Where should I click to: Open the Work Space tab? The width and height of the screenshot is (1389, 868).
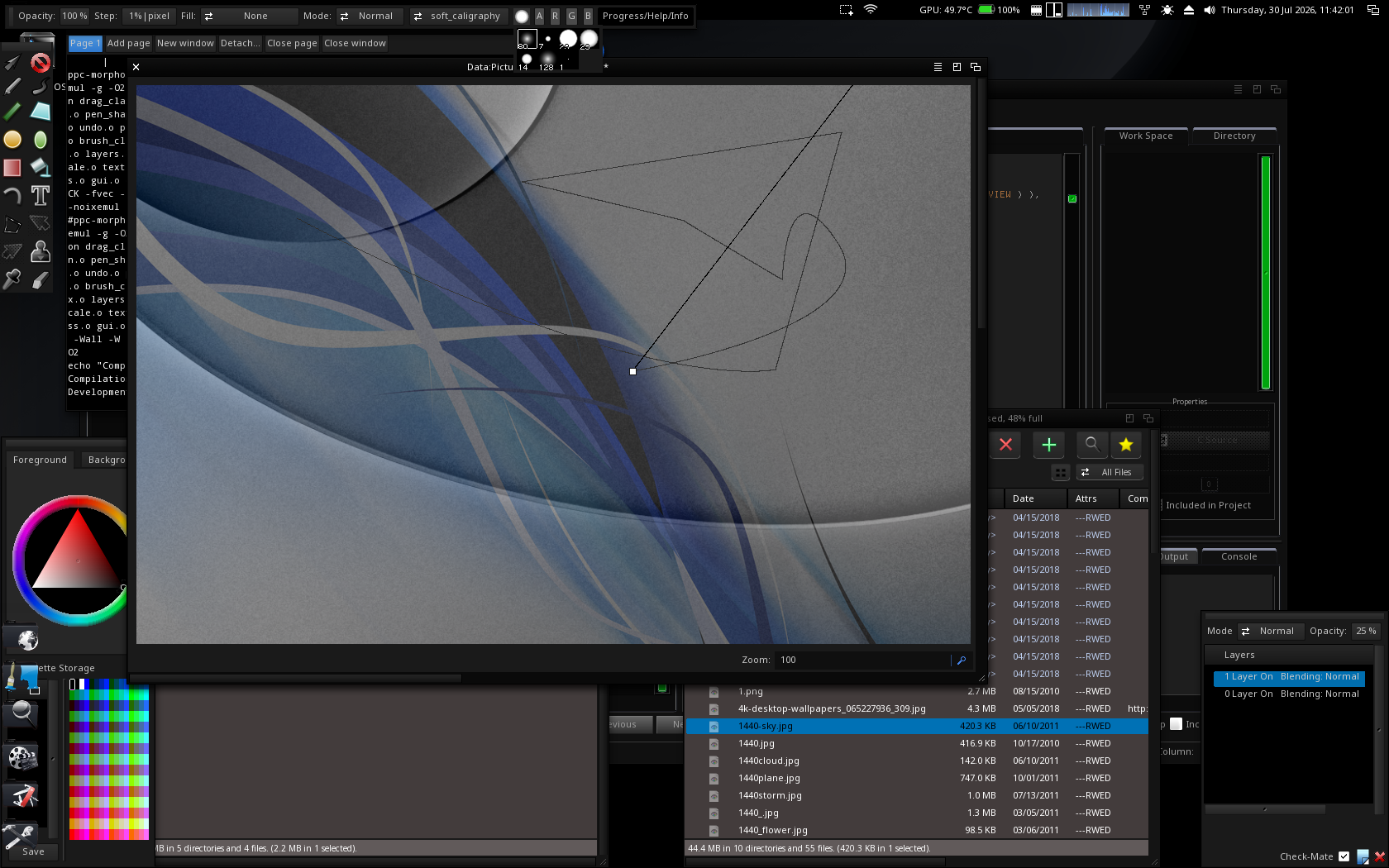point(1146,136)
